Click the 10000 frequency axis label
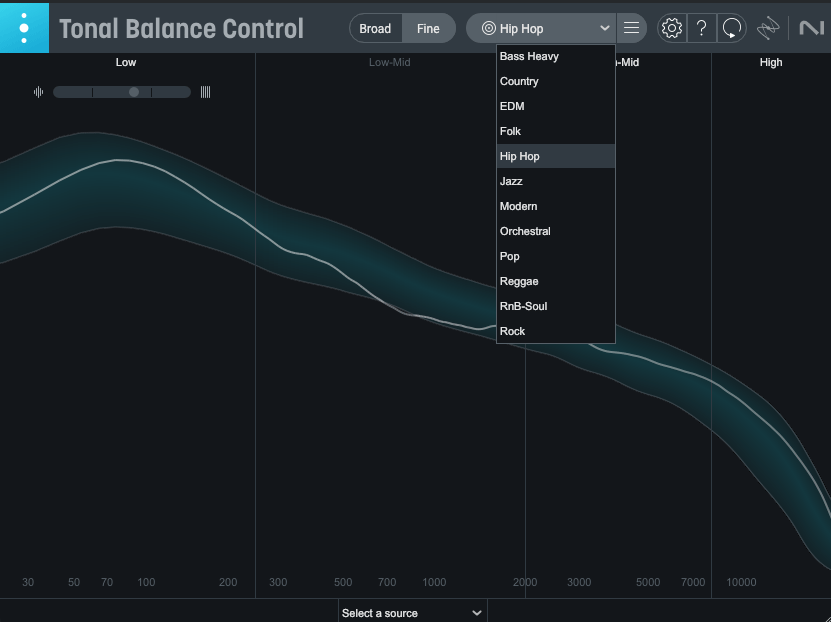This screenshot has height=622, width=831. coord(741,582)
